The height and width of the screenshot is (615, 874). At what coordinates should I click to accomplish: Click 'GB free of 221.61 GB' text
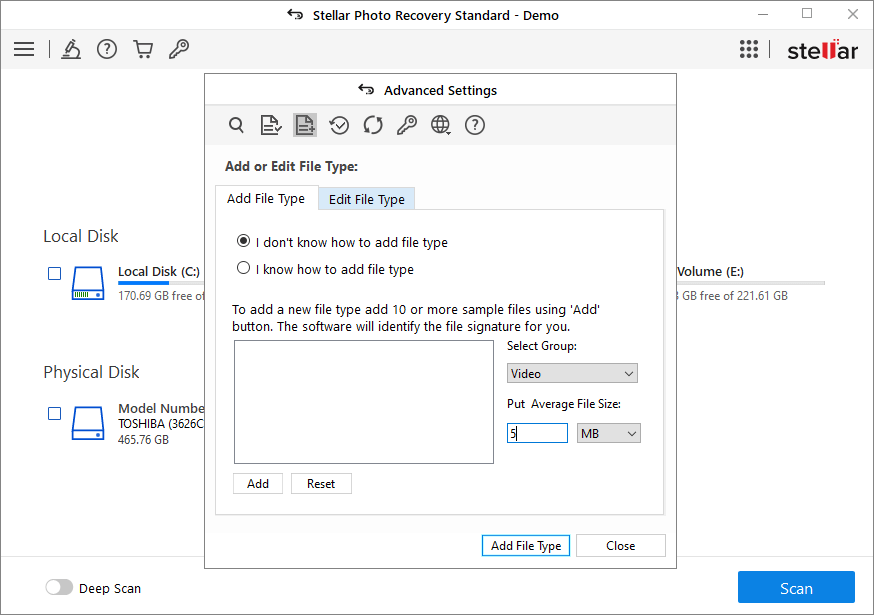735,296
